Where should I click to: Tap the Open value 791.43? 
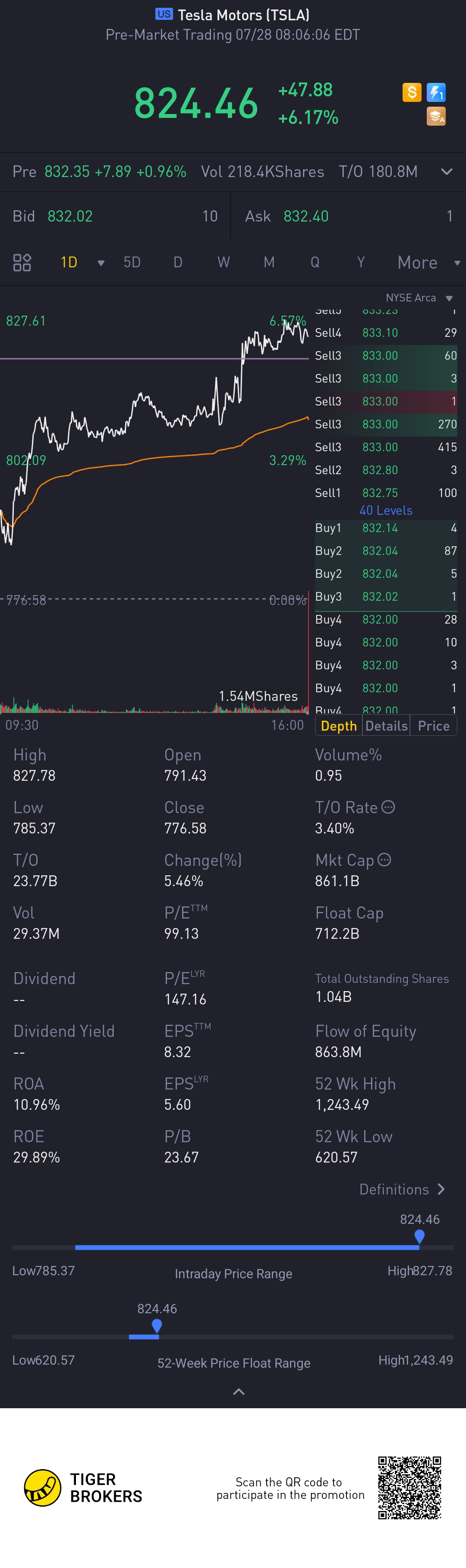tap(185, 776)
